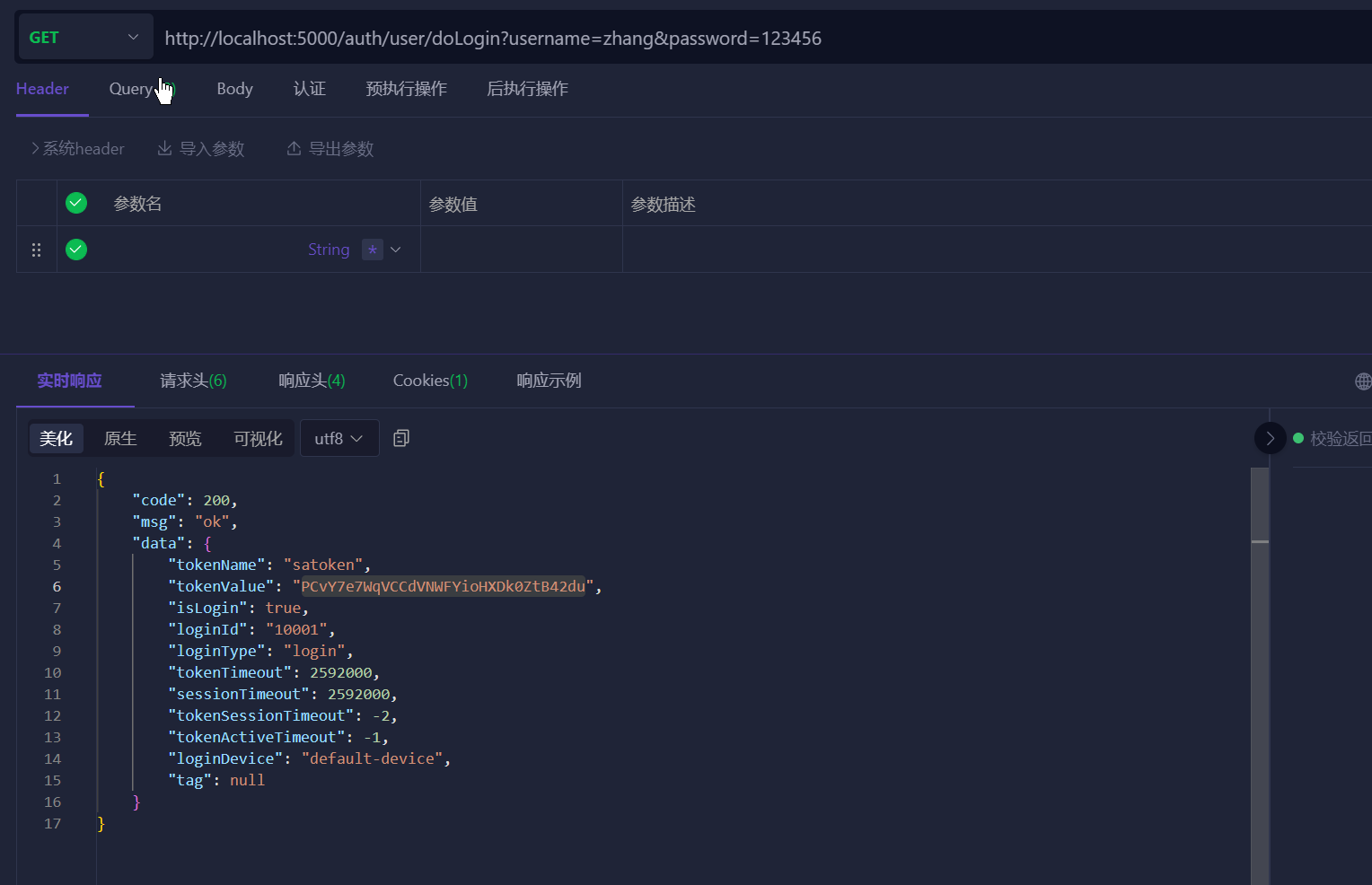Select the String type label
Viewport: 1372px width, 885px height.
point(329,250)
